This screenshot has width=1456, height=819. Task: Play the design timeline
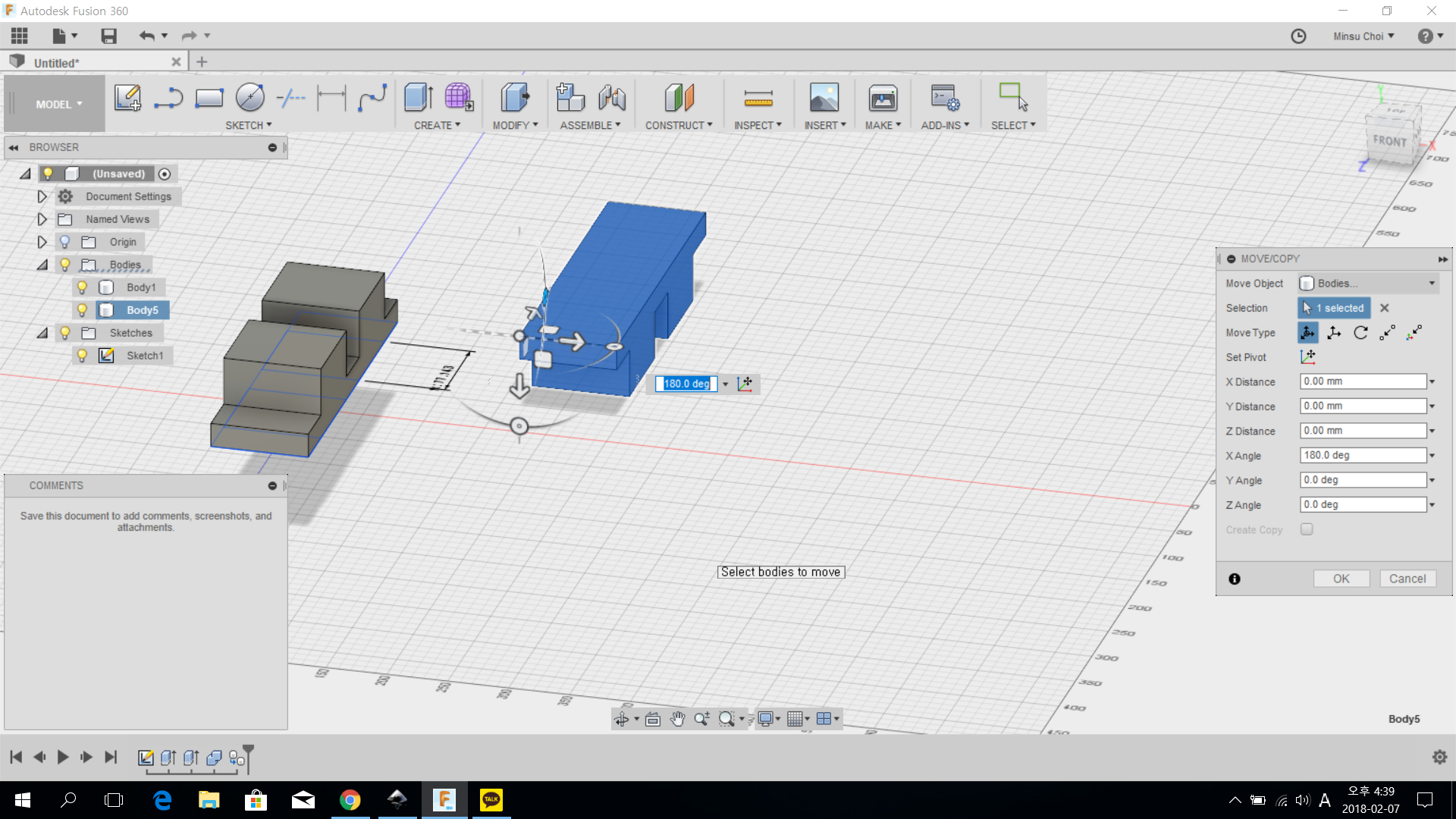(63, 757)
